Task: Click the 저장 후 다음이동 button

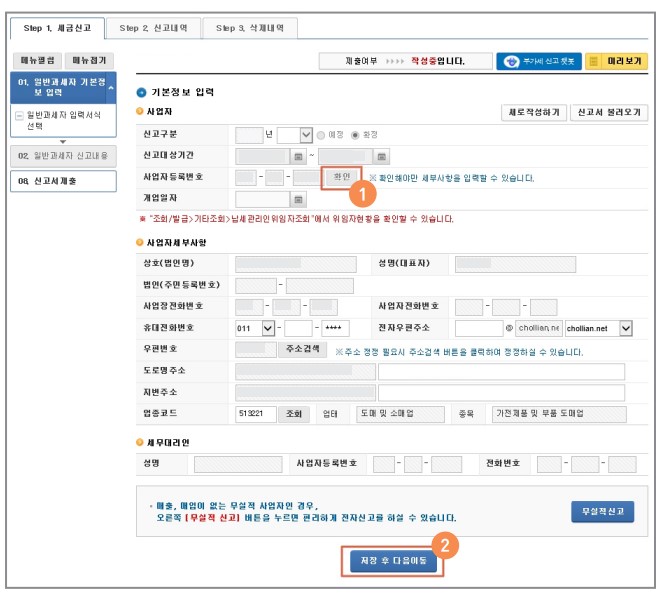Action: click(393, 561)
